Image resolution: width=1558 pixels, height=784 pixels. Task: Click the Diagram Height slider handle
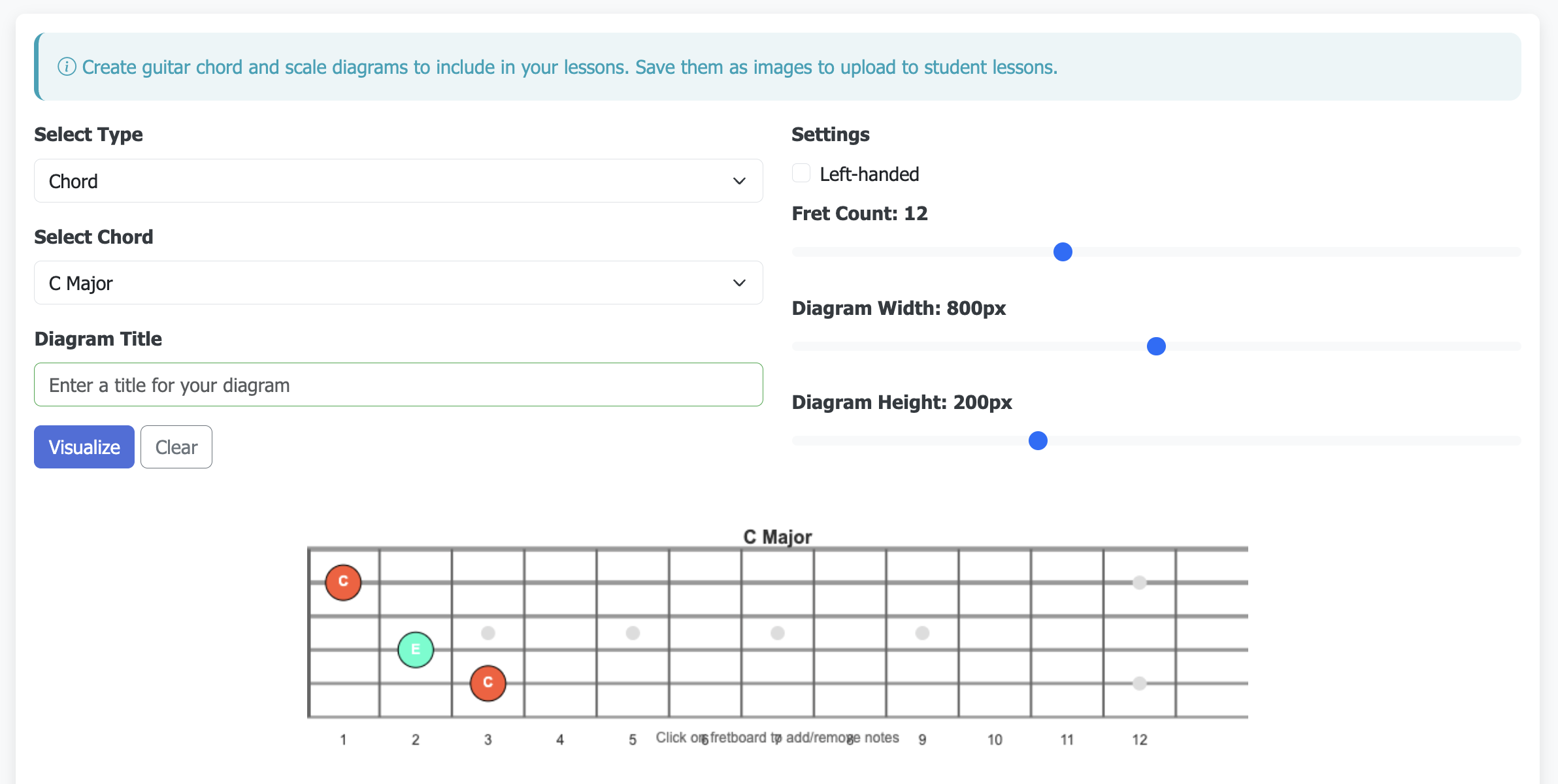point(1038,441)
